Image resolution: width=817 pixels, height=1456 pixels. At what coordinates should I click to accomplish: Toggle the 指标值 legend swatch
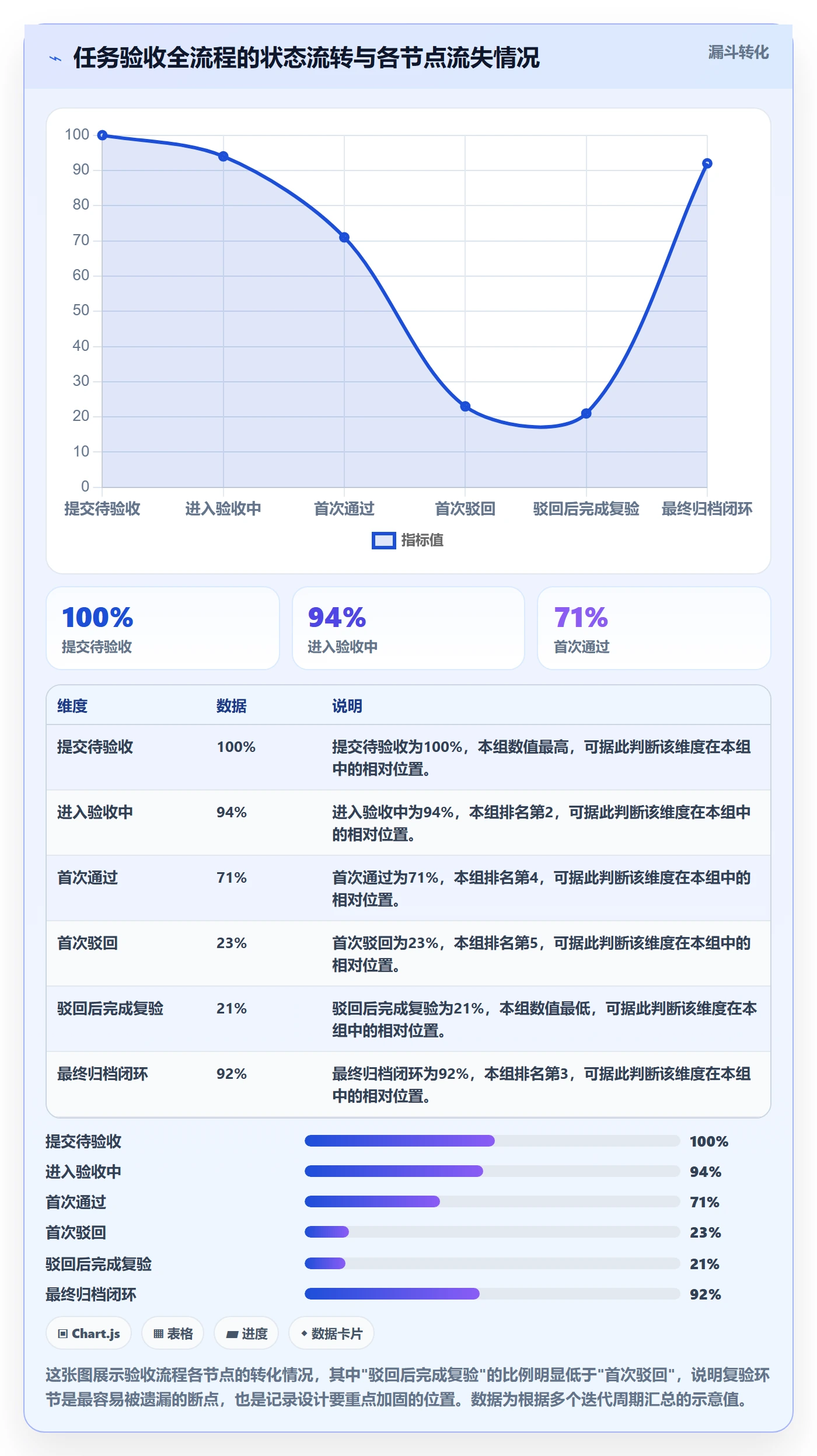pos(383,541)
